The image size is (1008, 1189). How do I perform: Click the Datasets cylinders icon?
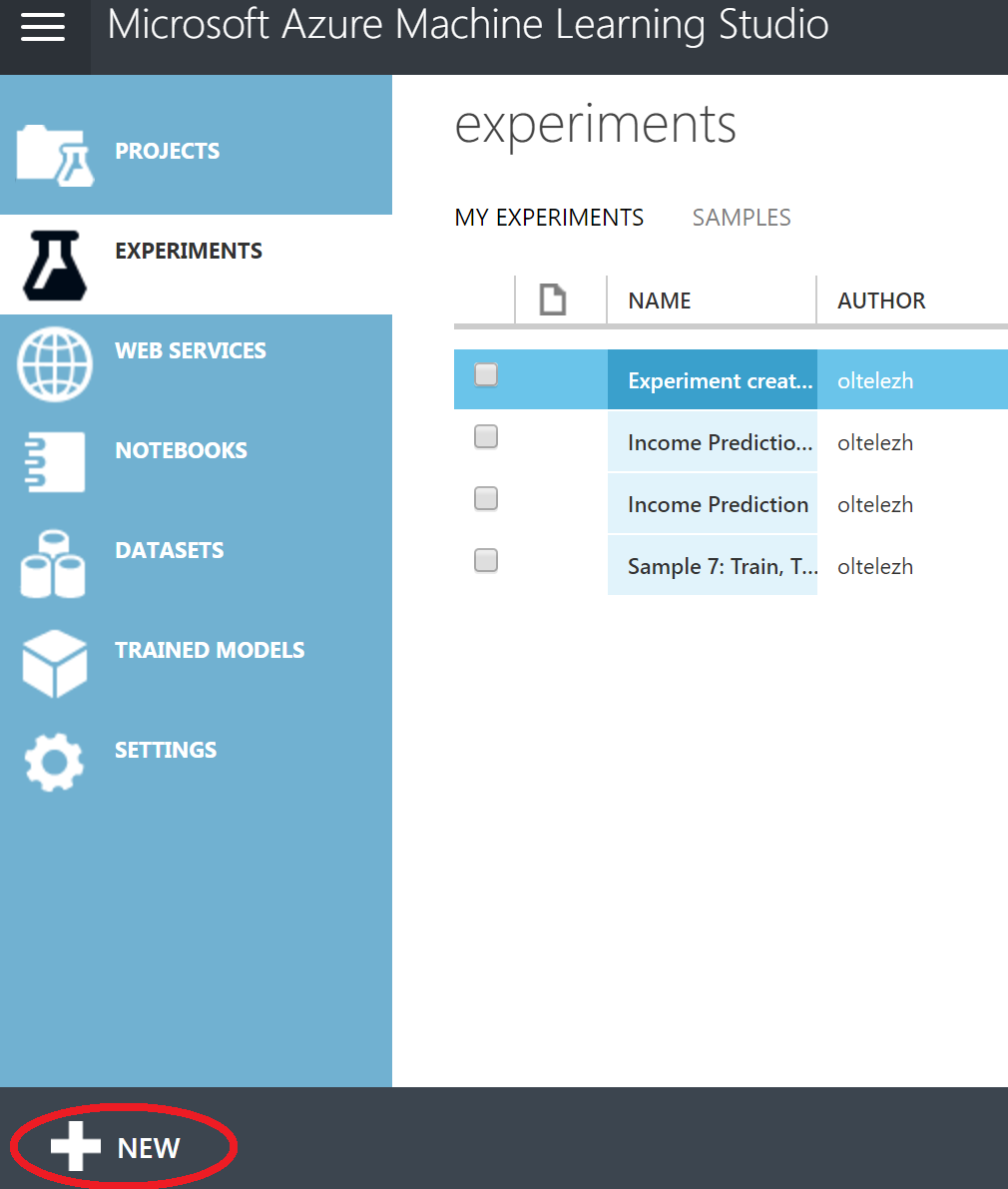[53, 564]
